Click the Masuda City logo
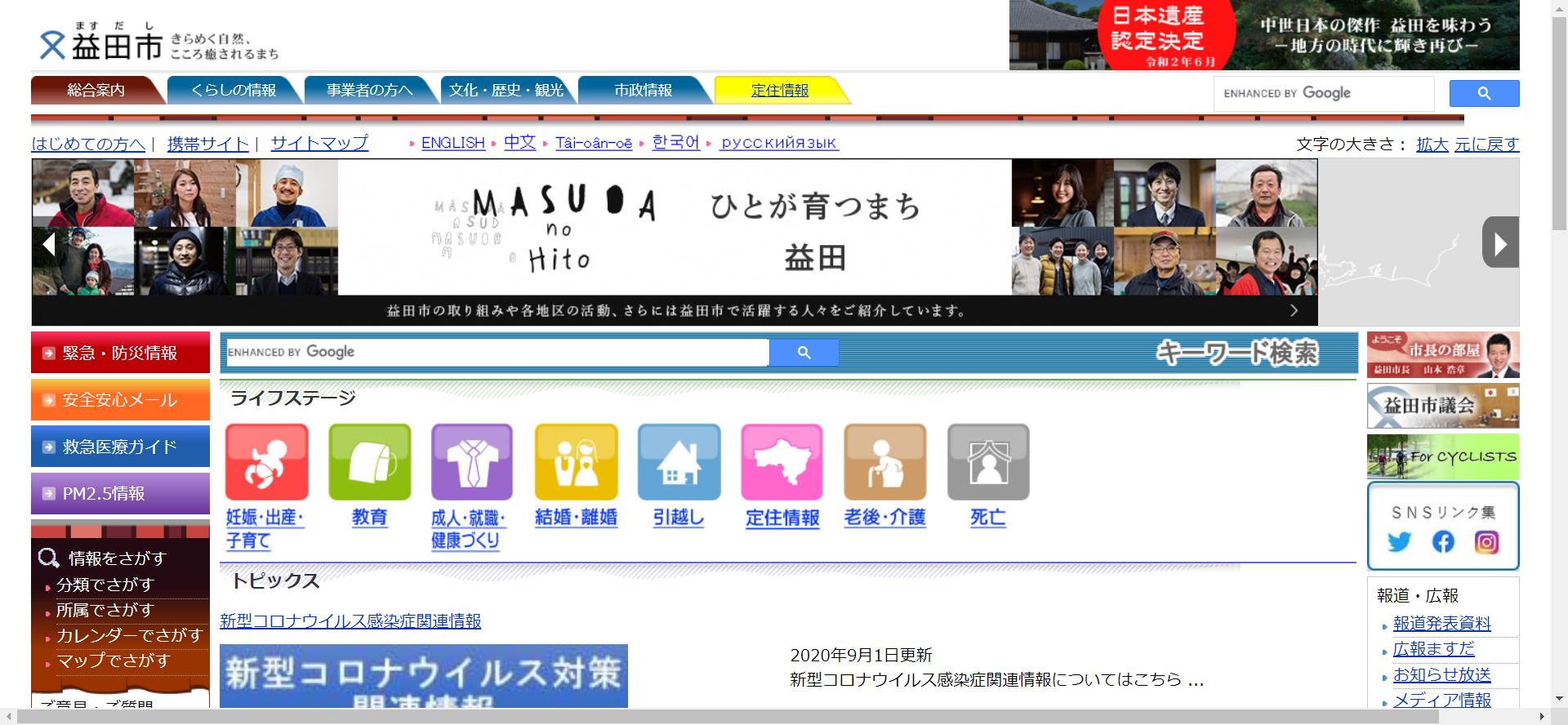 tap(158, 42)
